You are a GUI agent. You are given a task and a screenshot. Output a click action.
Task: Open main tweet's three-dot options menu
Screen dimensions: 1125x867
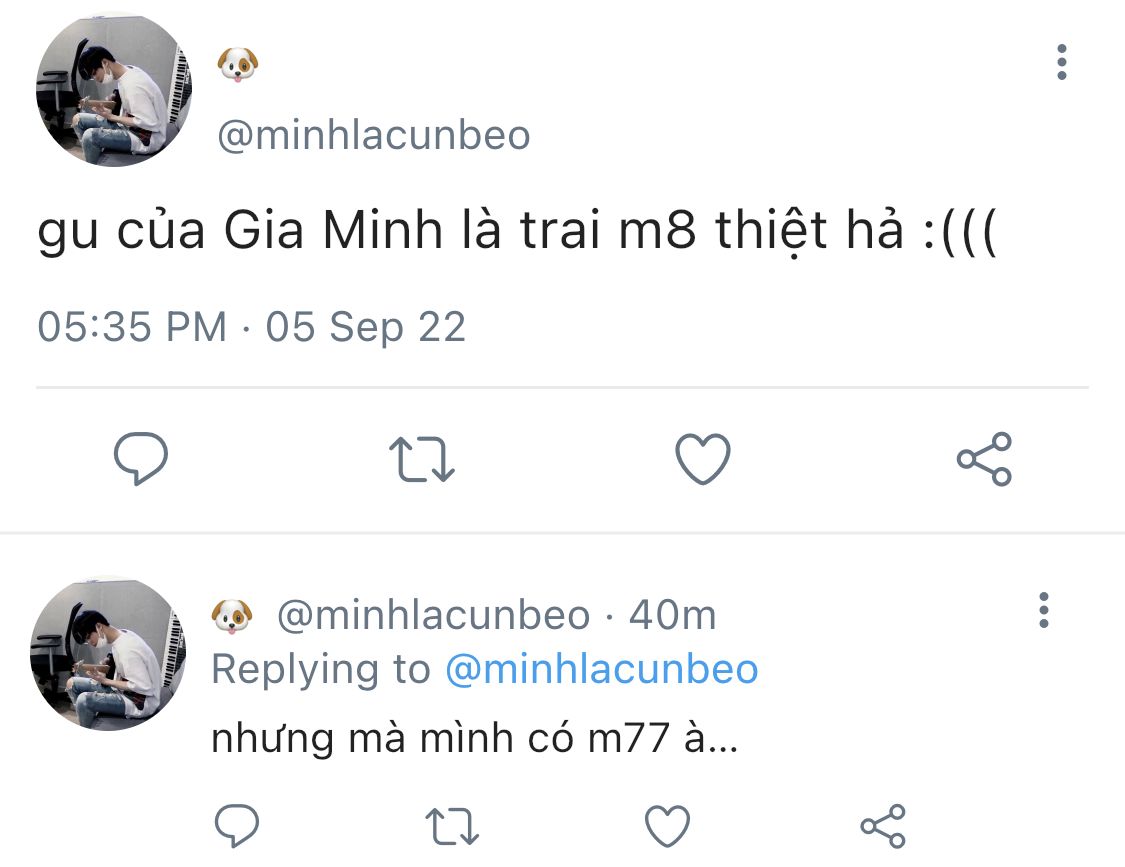(1061, 63)
